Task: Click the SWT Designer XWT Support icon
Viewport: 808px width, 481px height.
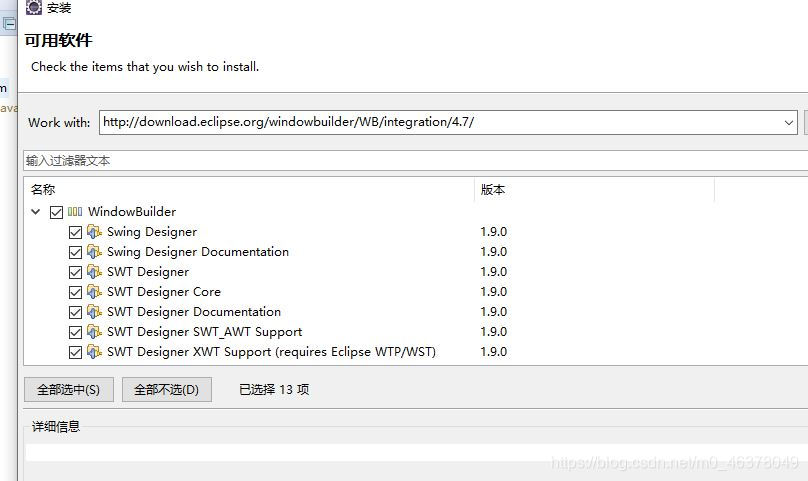Action: (x=94, y=352)
